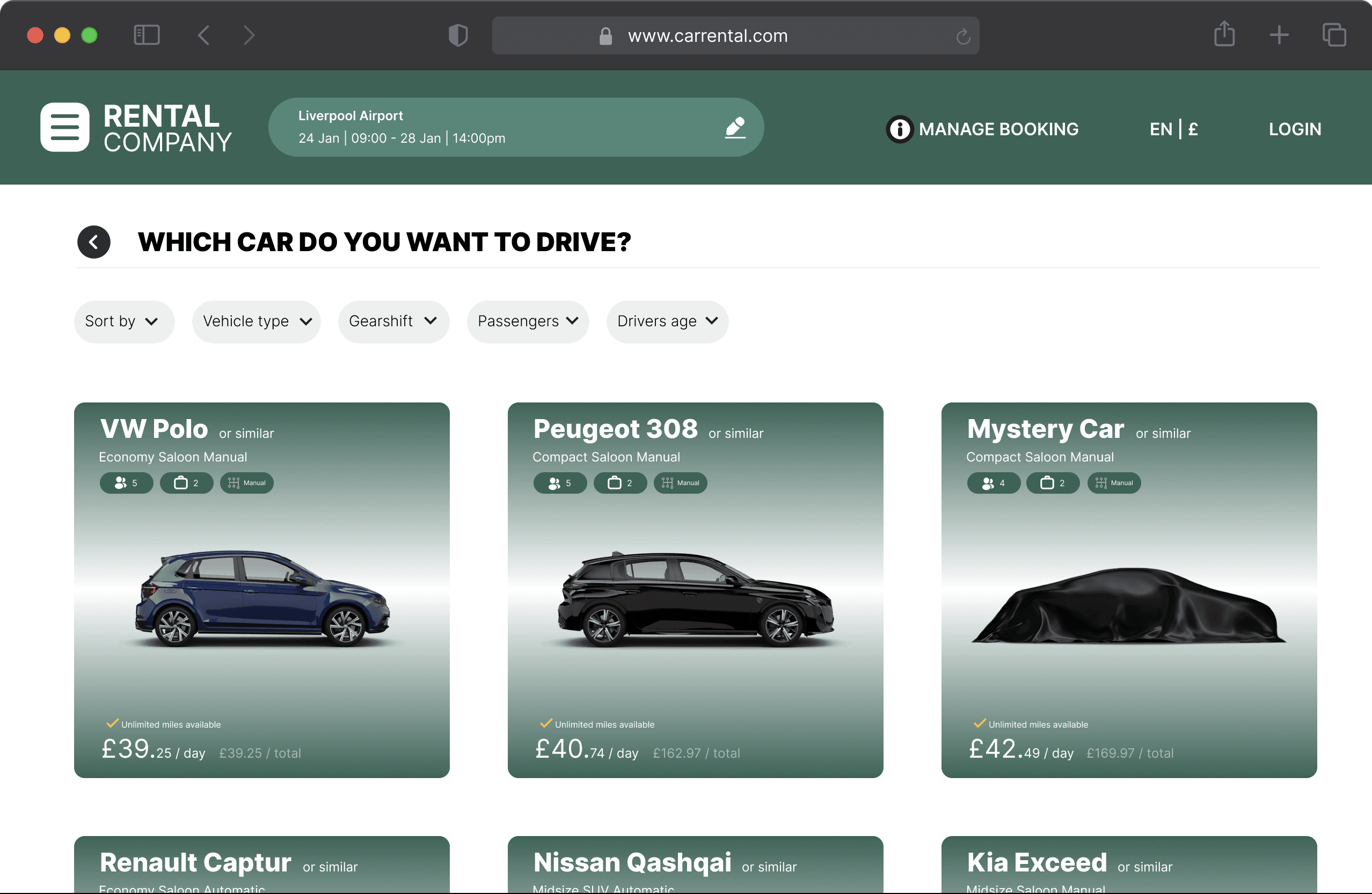Click Peugeot 308 luggage badge showing 2

click(621, 483)
